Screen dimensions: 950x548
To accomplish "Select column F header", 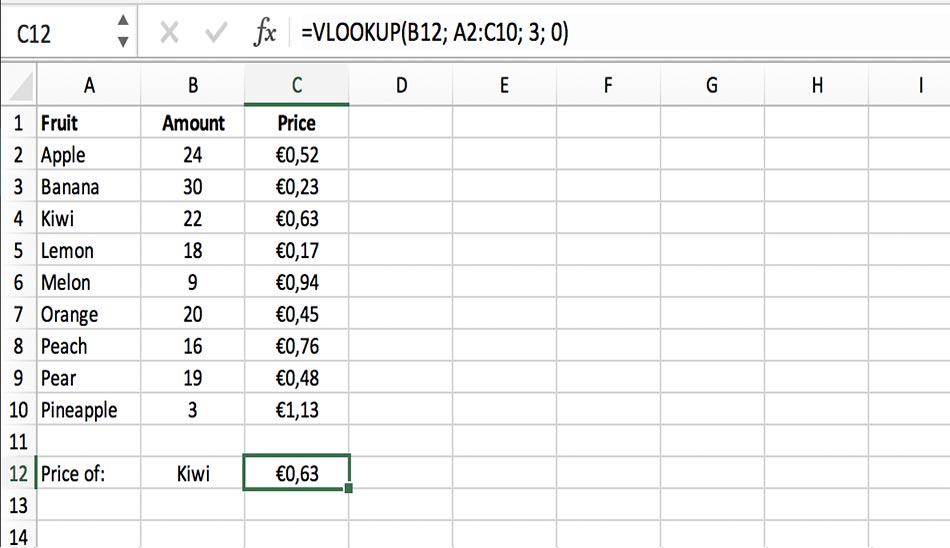I will pos(608,85).
